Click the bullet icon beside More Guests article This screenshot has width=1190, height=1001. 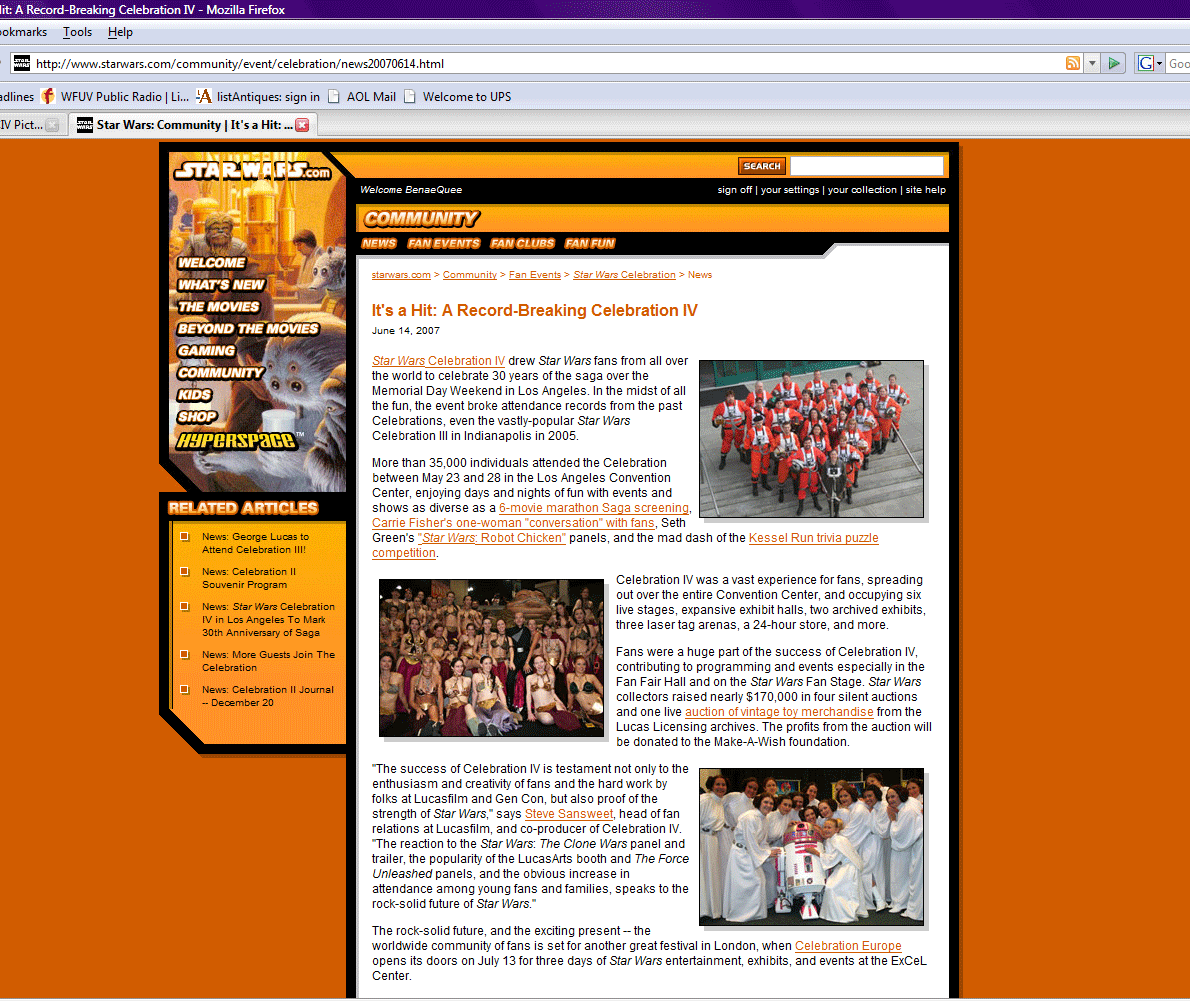tap(184, 654)
